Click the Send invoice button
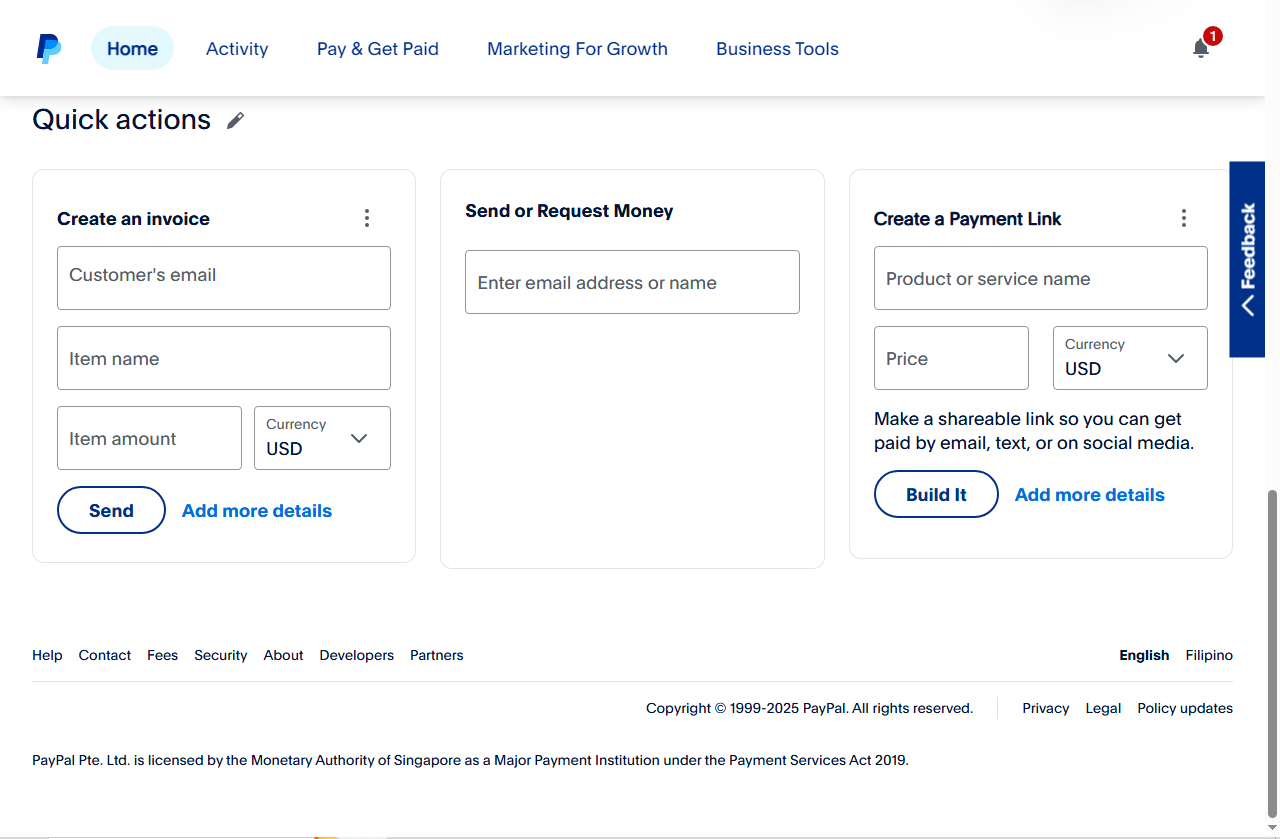The height and width of the screenshot is (839, 1280). pyautogui.click(x=111, y=510)
